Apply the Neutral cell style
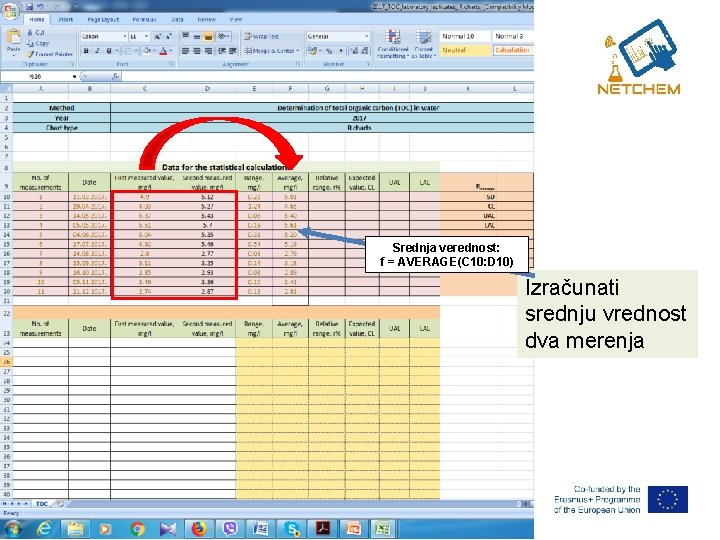This screenshot has height=540, width=720. point(465,50)
